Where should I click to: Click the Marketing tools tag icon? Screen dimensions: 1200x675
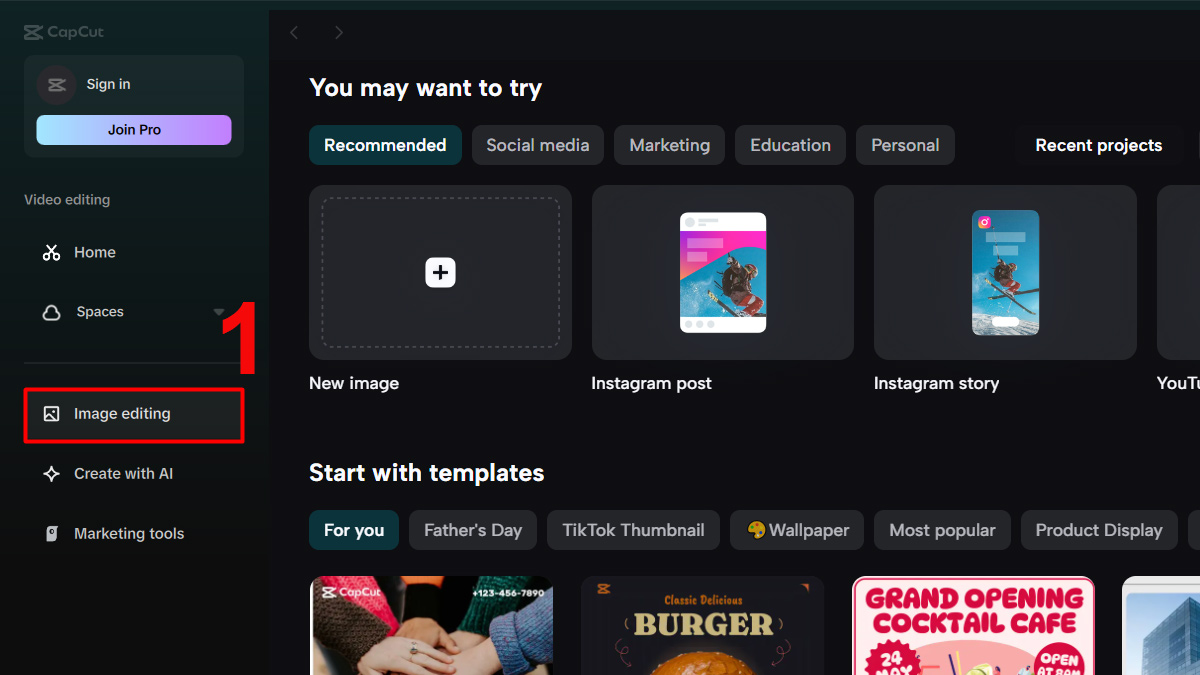pyautogui.click(x=52, y=534)
